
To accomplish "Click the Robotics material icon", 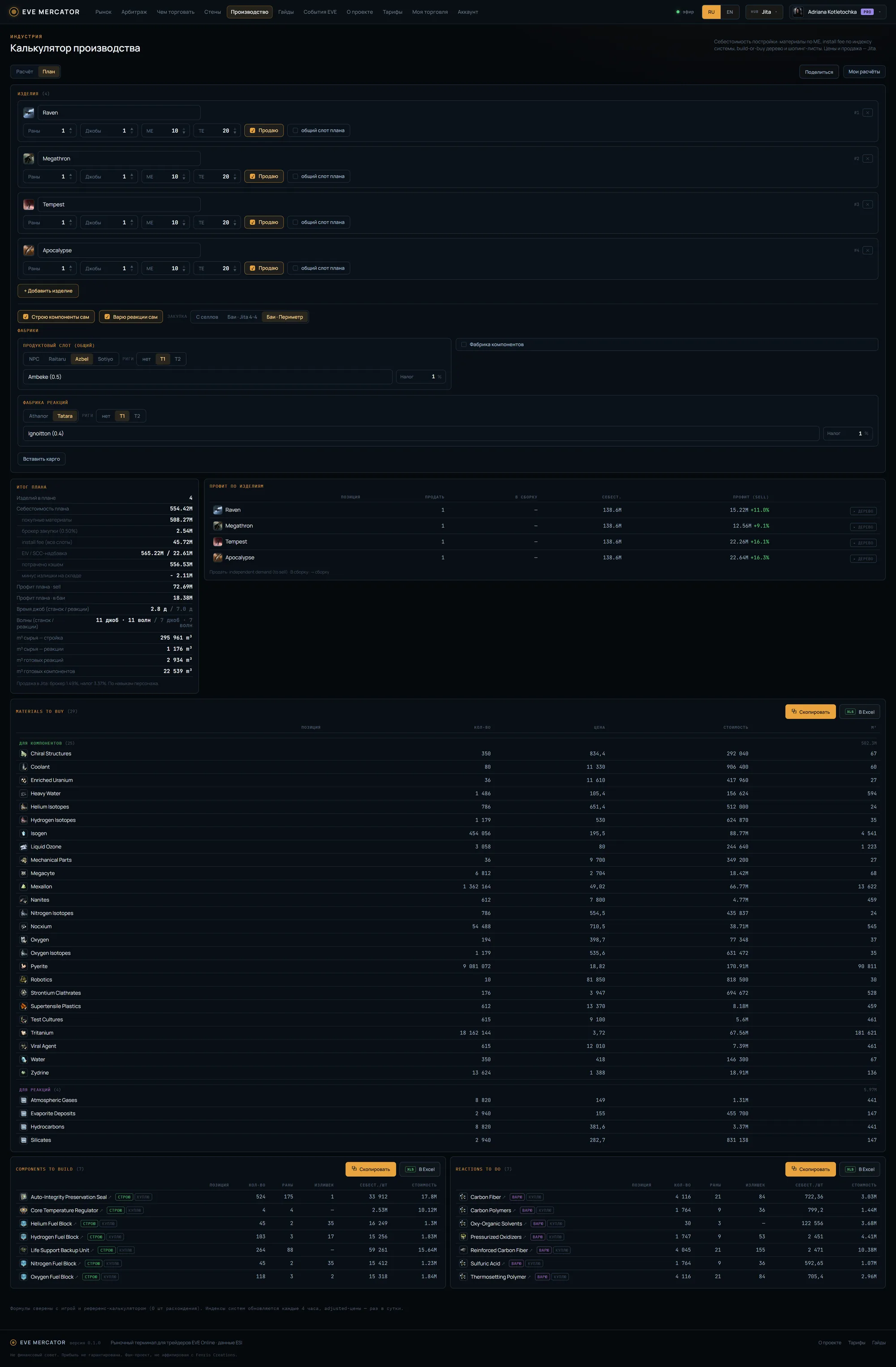I will pyautogui.click(x=24, y=980).
